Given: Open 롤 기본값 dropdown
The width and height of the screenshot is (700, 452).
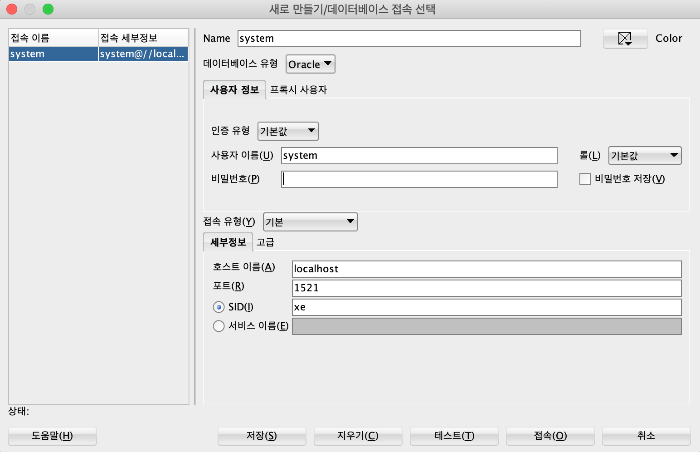Looking at the screenshot, I should (x=645, y=155).
